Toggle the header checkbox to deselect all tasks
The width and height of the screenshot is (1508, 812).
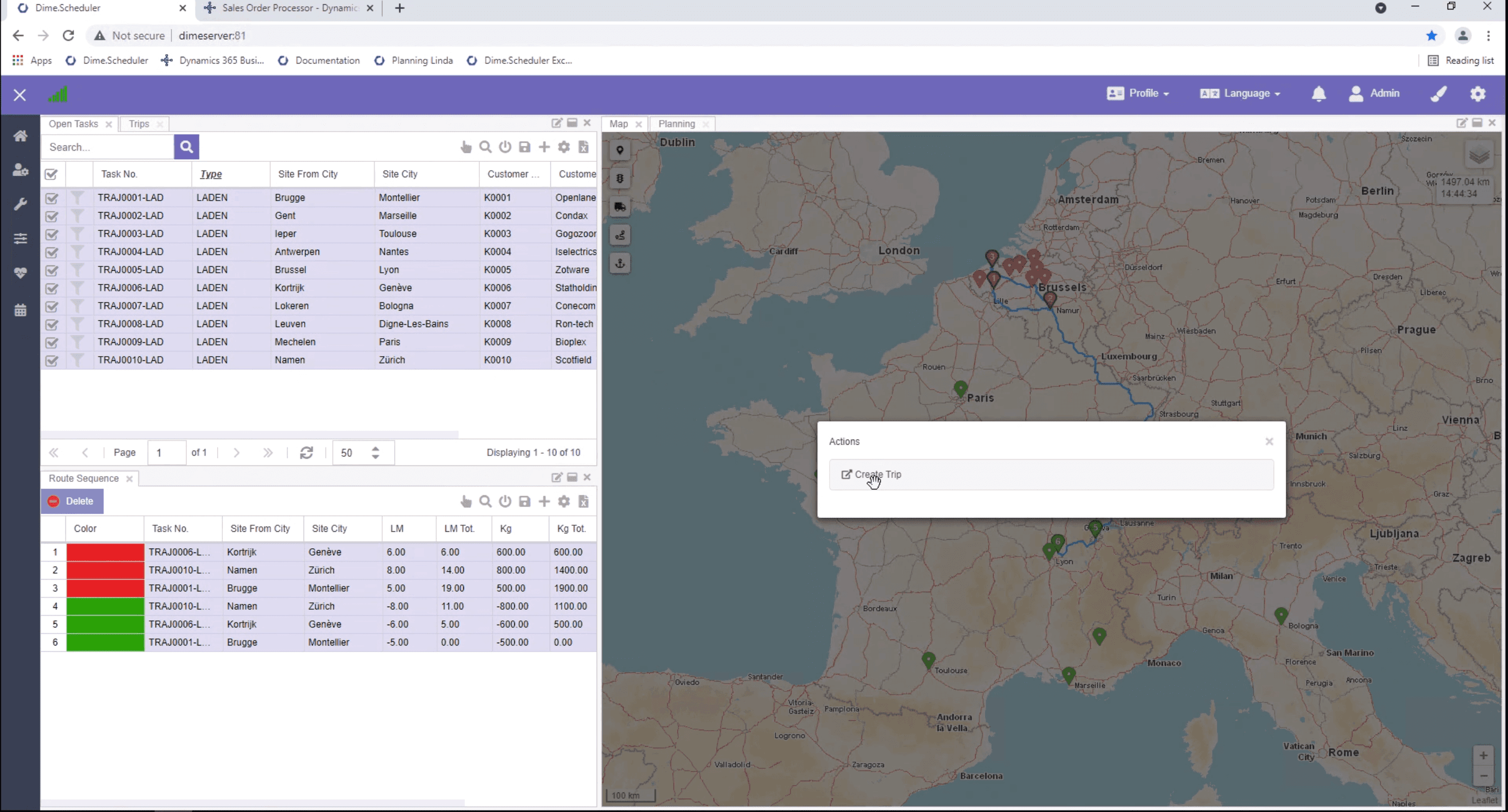51,174
